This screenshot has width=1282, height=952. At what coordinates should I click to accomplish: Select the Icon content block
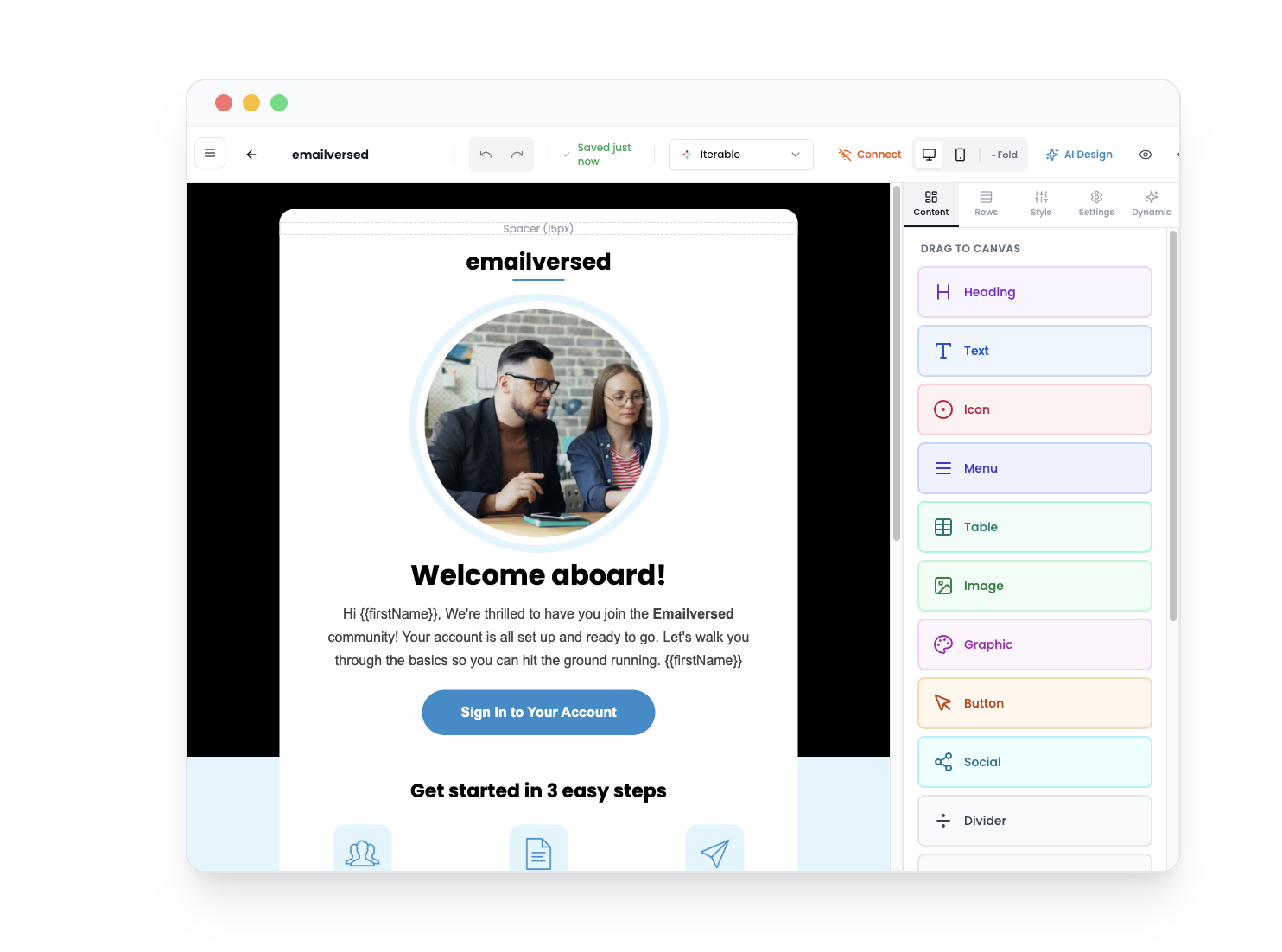tap(1034, 409)
